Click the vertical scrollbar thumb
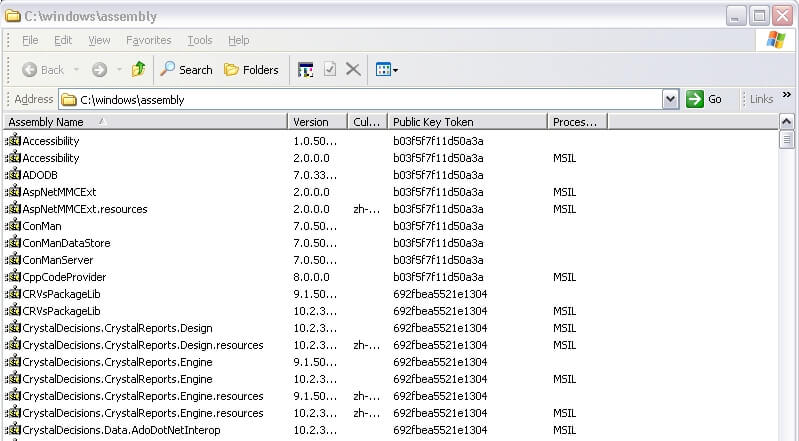This screenshot has width=799, height=441. [786, 140]
